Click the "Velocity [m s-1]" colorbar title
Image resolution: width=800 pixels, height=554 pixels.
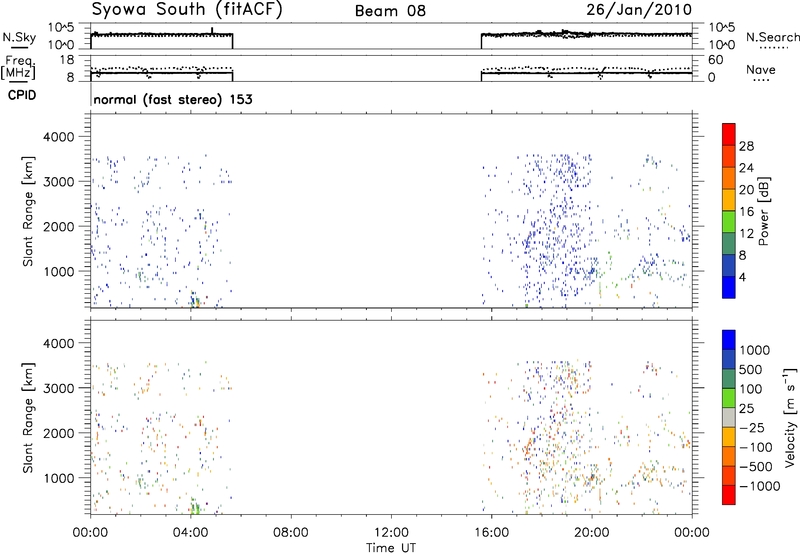tap(790, 417)
